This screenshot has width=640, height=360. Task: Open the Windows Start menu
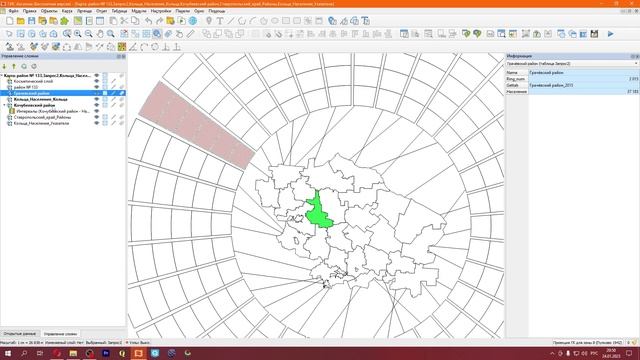pyautogui.click(x=8, y=353)
